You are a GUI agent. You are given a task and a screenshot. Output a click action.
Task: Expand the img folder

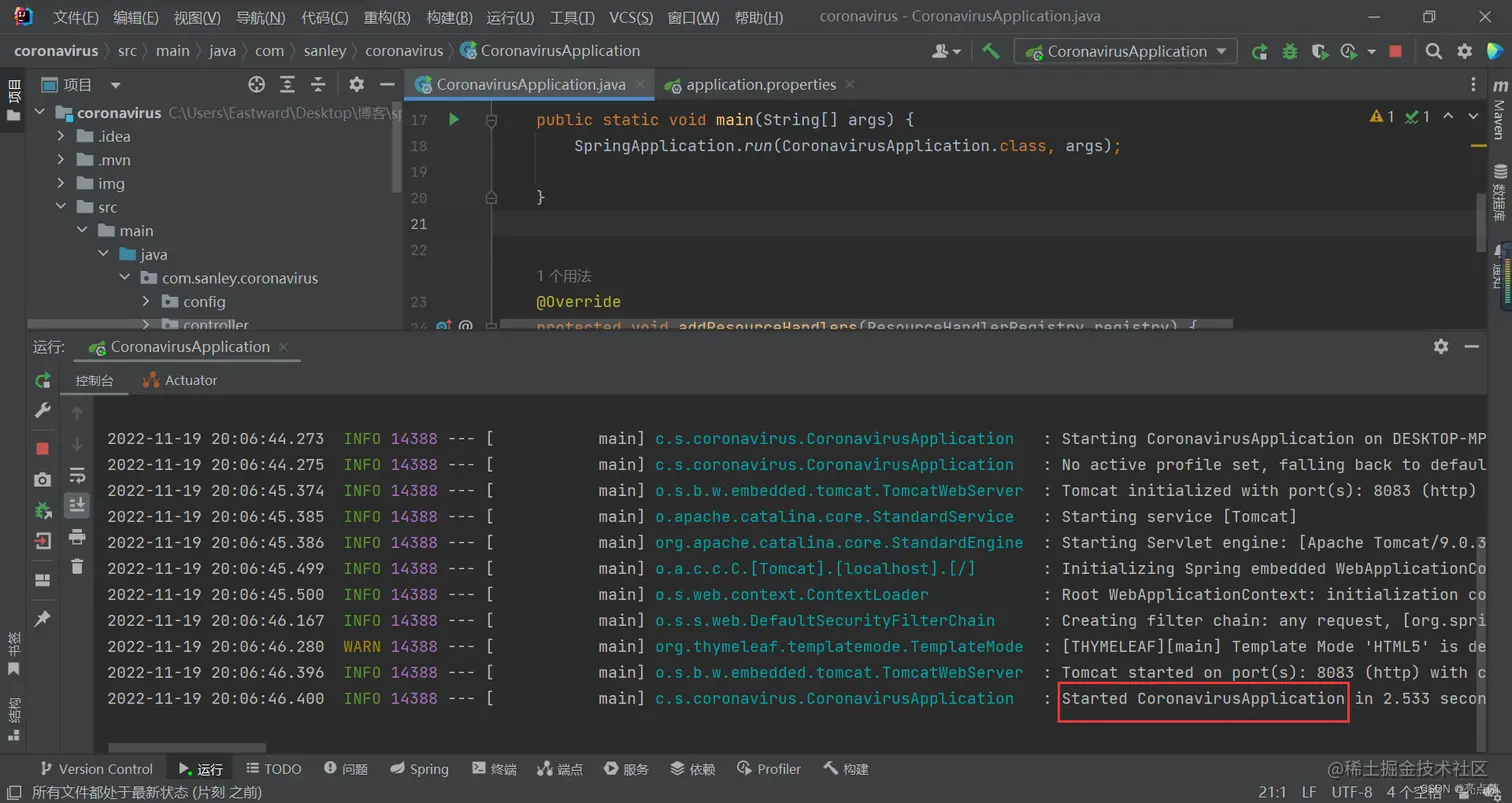pos(61,183)
